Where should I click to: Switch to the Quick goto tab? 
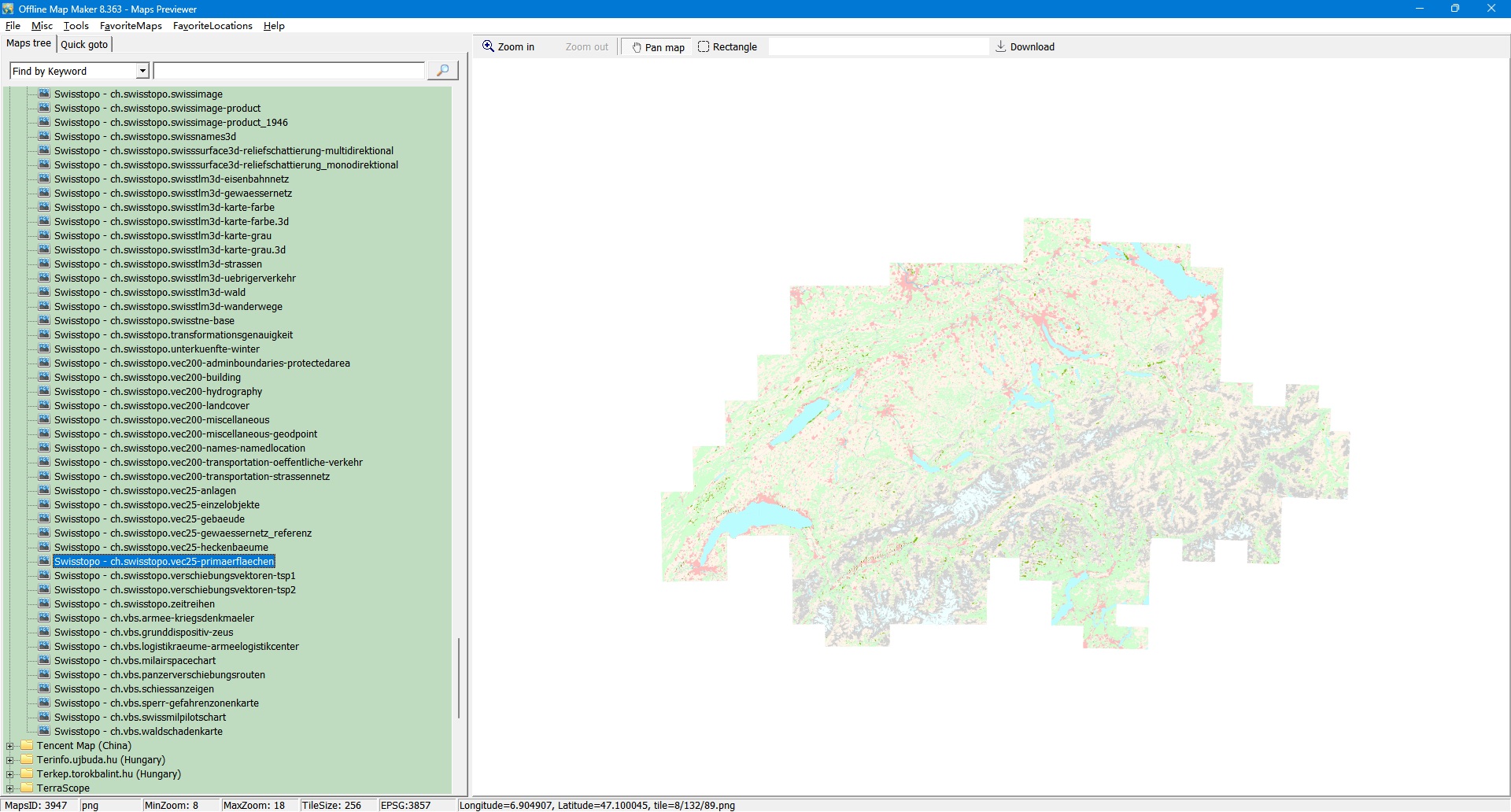pos(84,44)
